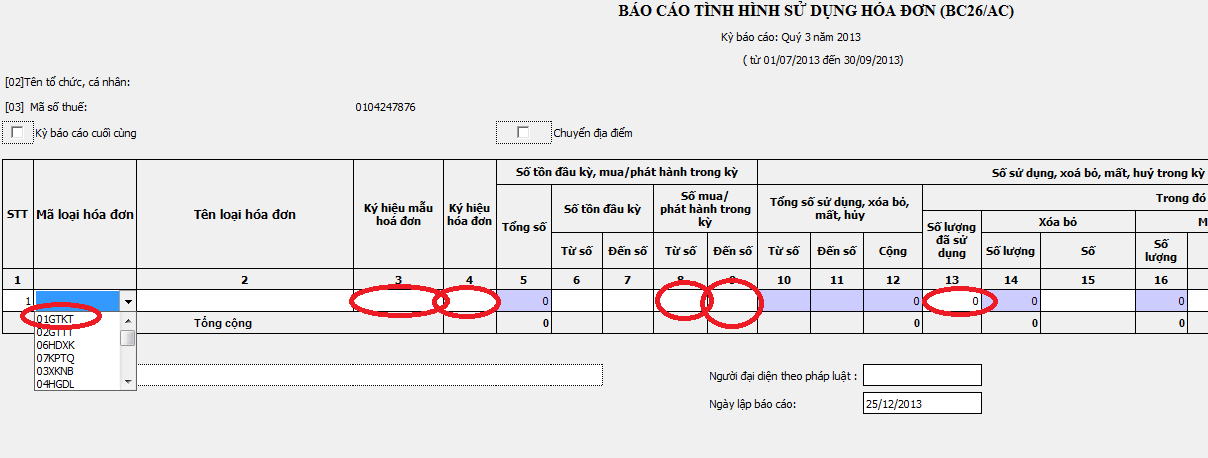1208x458 pixels.
Task: Click the 'Ký hiệu mẫu hoá đơn' column header
Action: [x=398, y=214]
